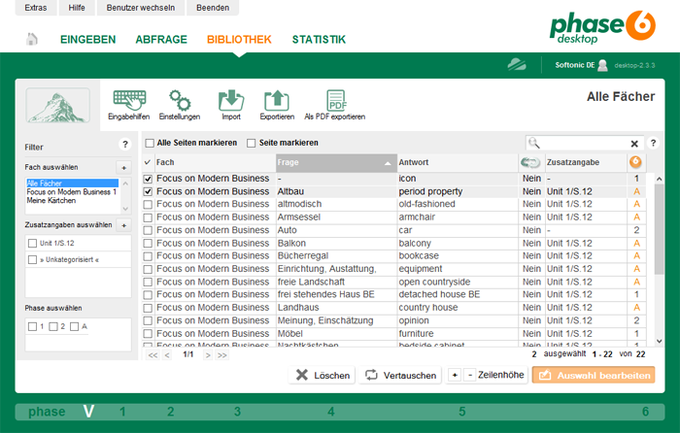This screenshot has height=433, width=680.
Task: Check phase 2 filter checkbox
Action: point(53,326)
